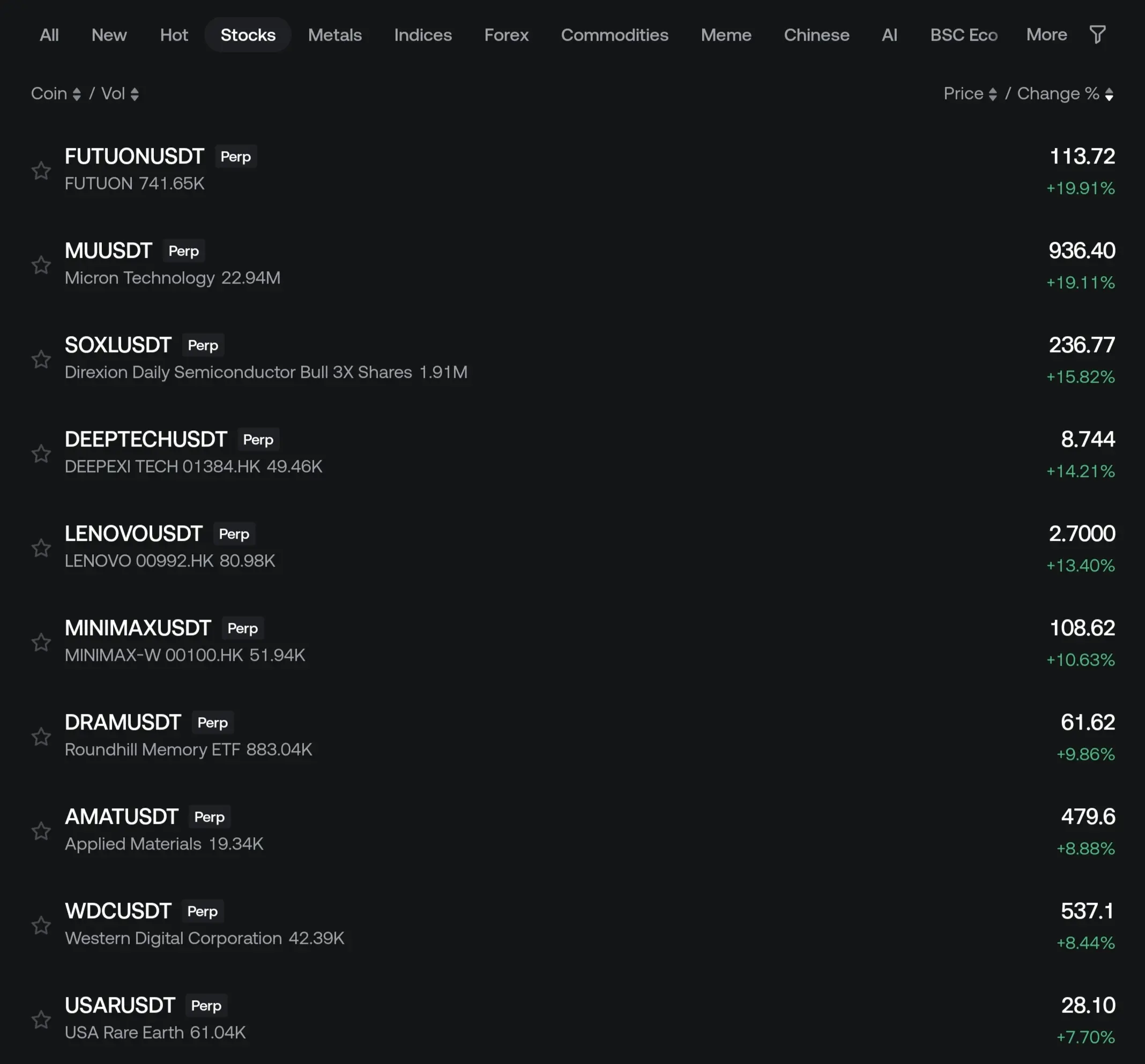Click the Micron Technology description text
Image resolution: width=1145 pixels, height=1064 pixels.
pos(140,278)
